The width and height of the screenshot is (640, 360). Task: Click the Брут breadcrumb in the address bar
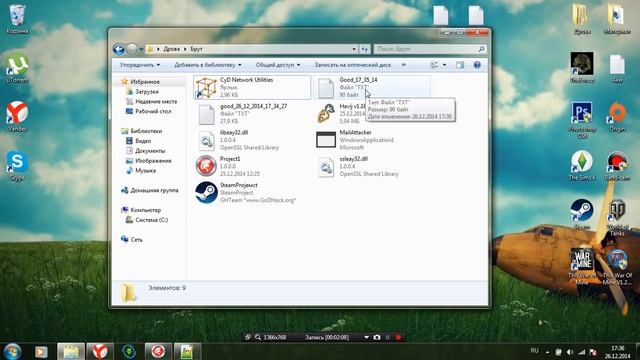(x=196, y=49)
